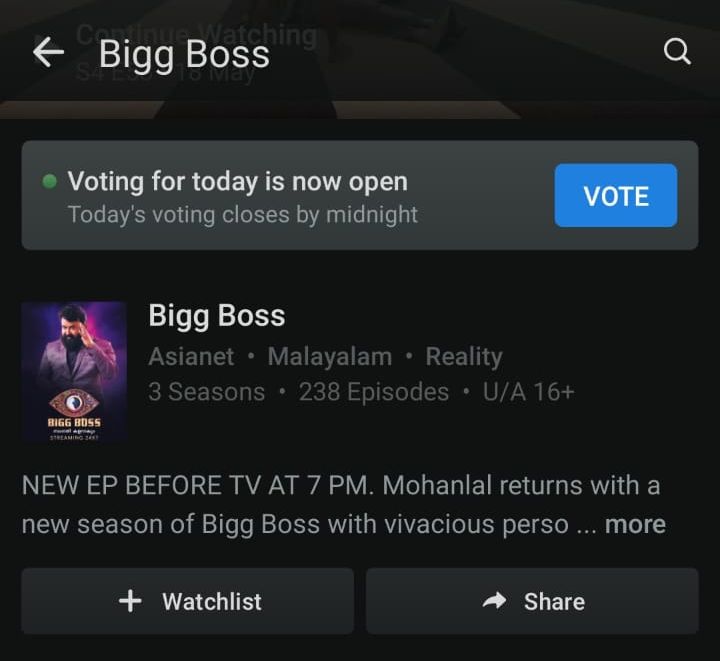This screenshot has width=720, height=661.
Task: Select the Reality genre tag
Action: pos(464,356)
